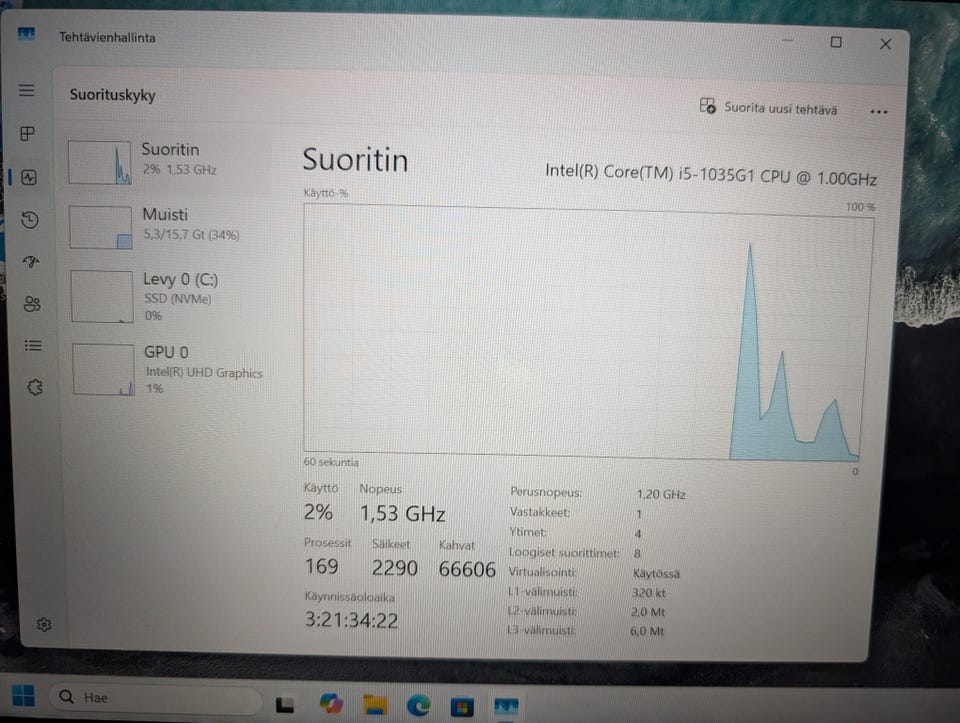Select the Performance page sidebar icon
The width and height of the screenshot is (960, 723).
coord(29,178)
